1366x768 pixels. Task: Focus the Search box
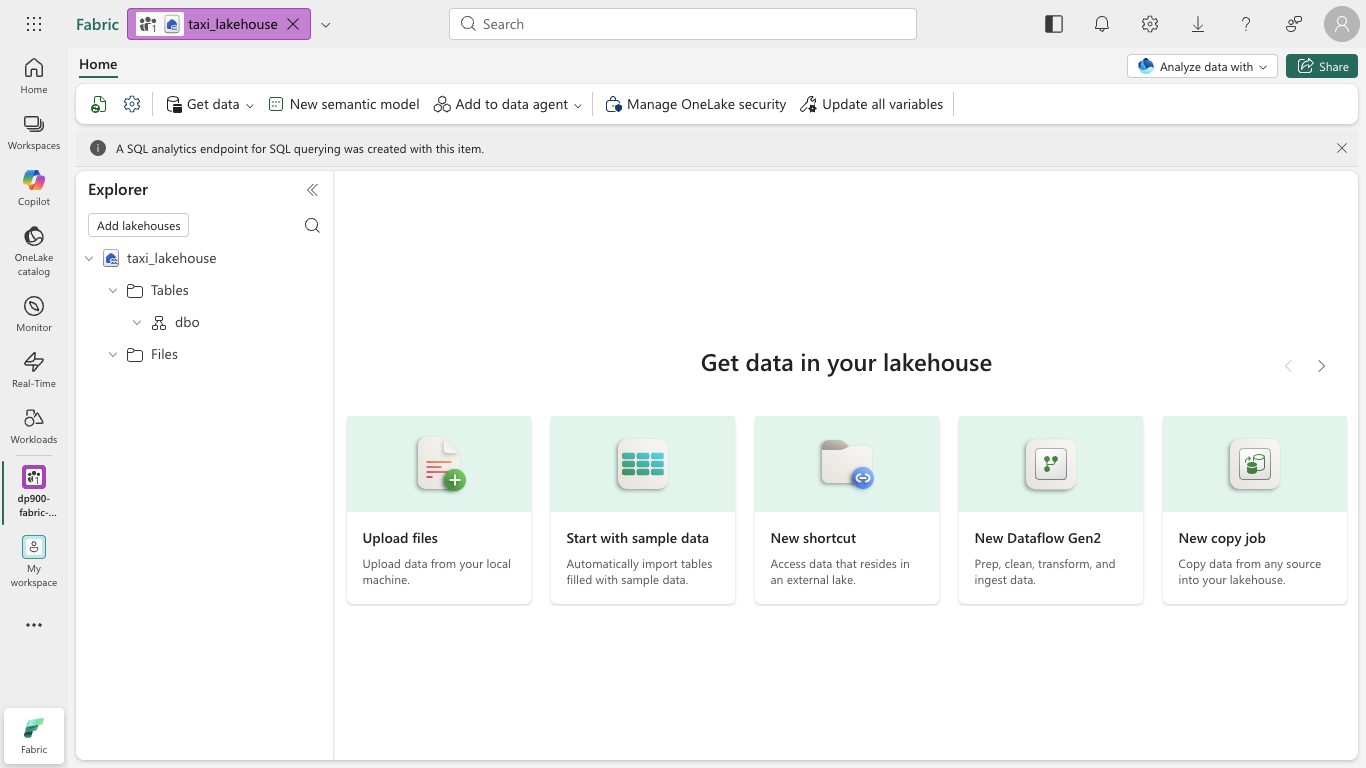pyautogui.click(x=683, y=24)
